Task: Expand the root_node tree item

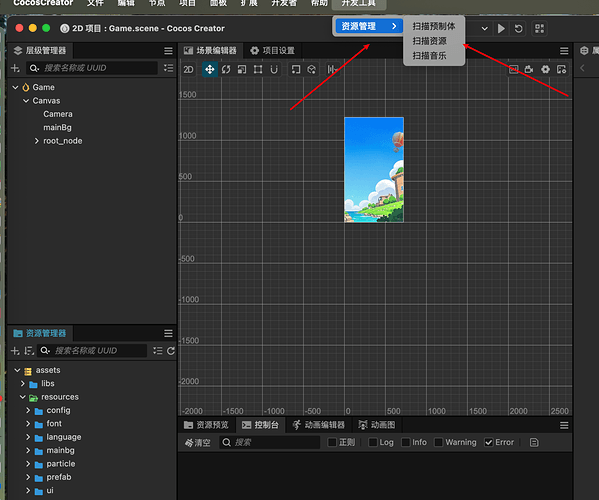Action: 37,141
